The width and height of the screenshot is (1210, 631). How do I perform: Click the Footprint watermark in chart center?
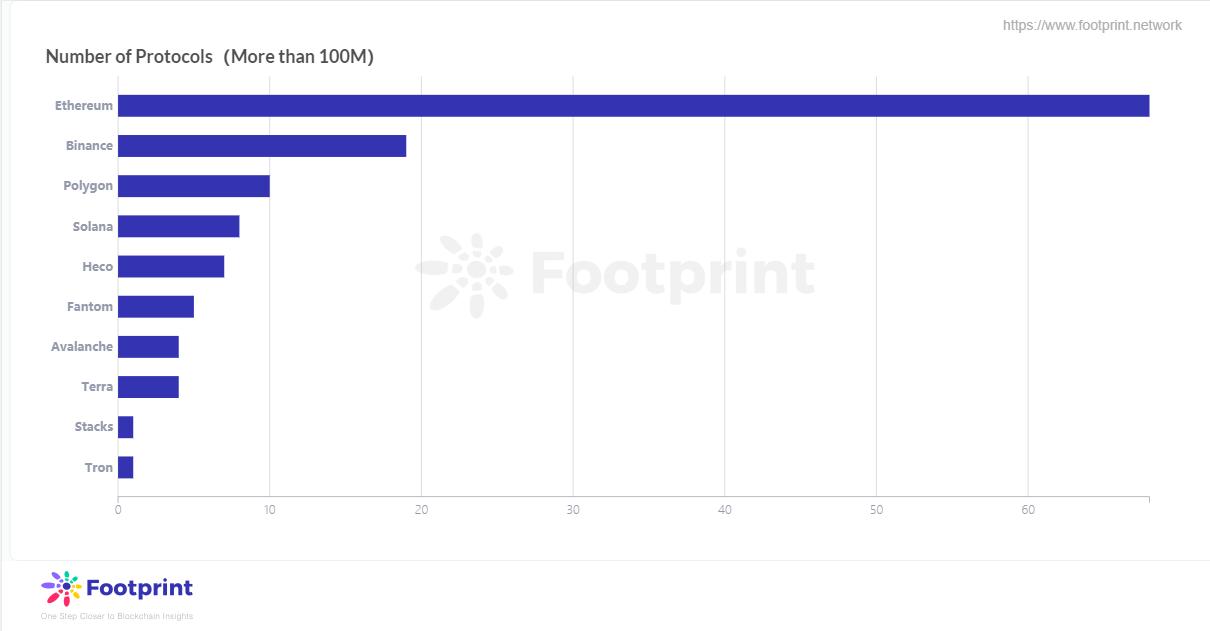click(615, 273)
